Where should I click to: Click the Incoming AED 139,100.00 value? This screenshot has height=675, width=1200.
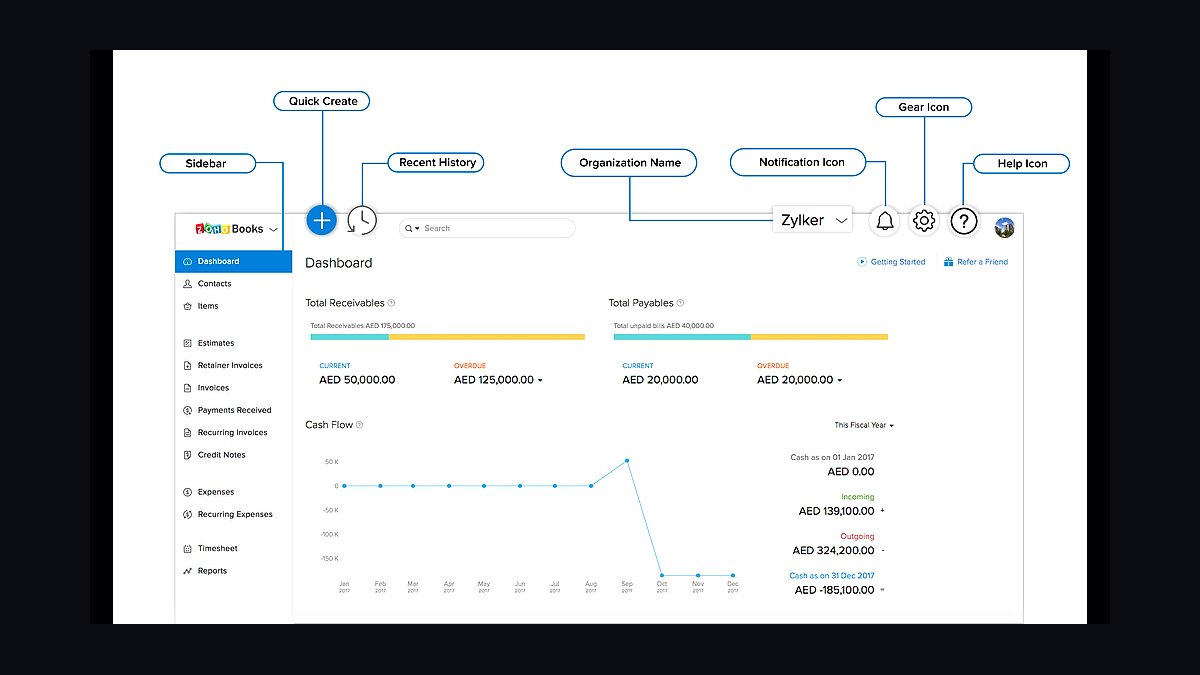(836, 511)
